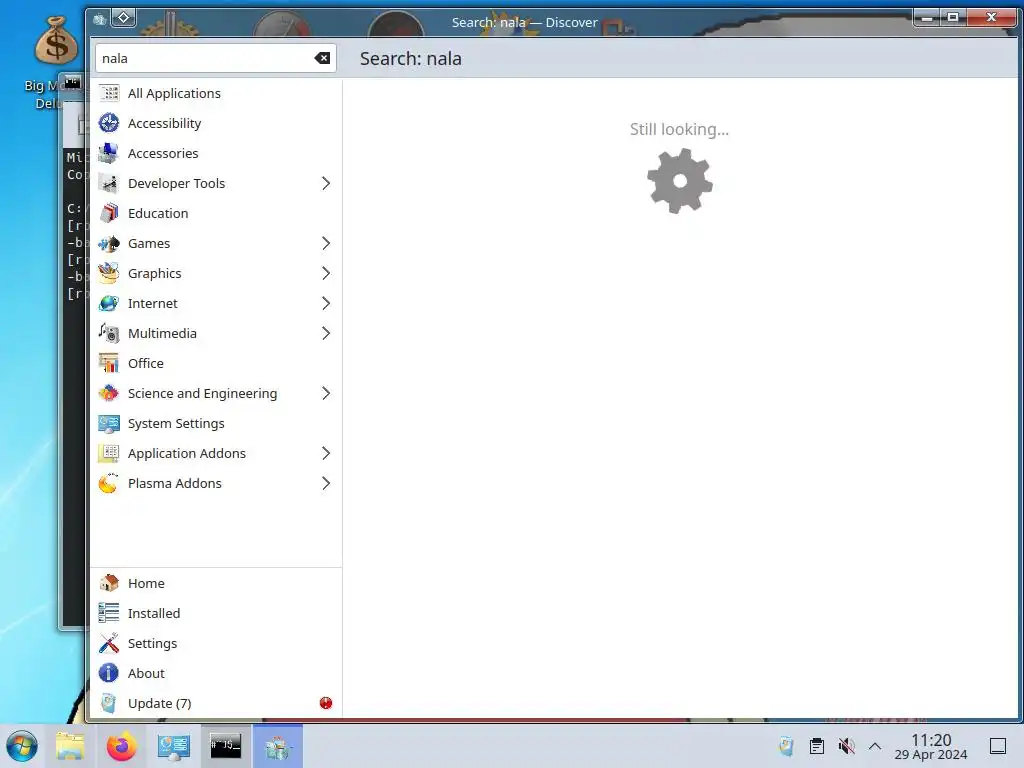Expand the Games subcategories chevron
1024x768 pixels.
[326, 244]
